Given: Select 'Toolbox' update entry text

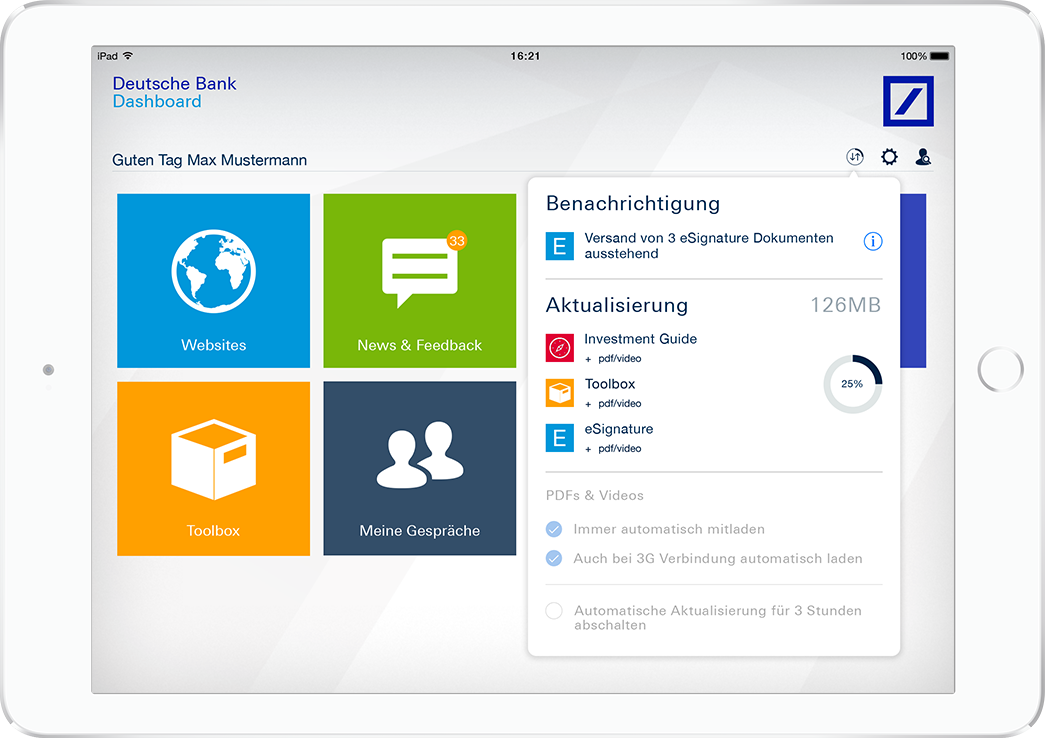Looking at the screenshot, I should (610, 384).
